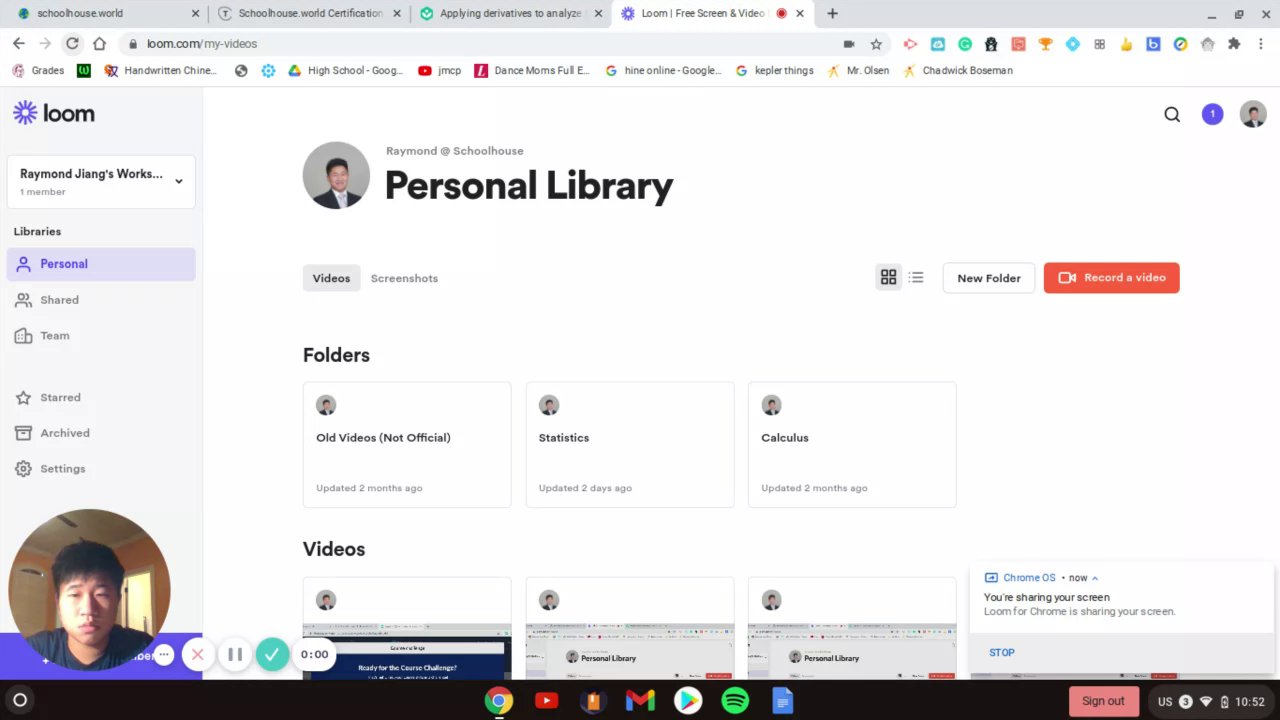Screen dimensions: 1280x720
Task: Open Chrome from the shelf
Action: click(499, 701)
